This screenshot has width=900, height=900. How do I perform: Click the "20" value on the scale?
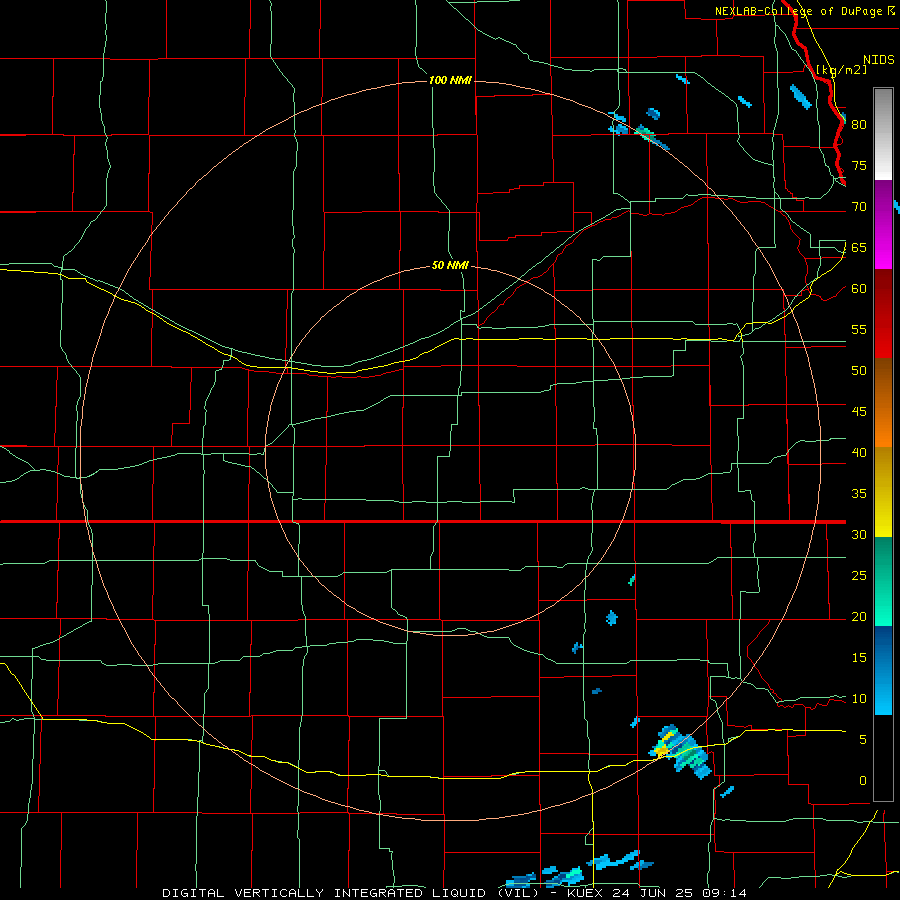pos(859,617)
